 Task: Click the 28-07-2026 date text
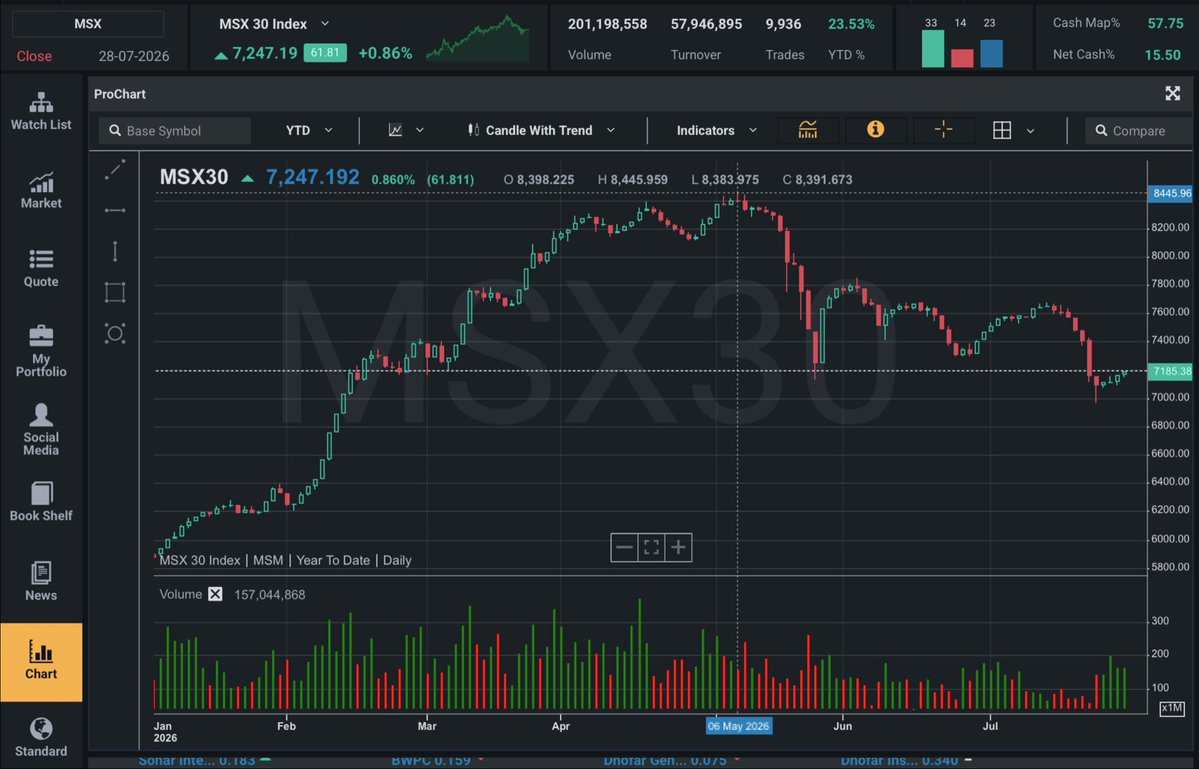tap(134, 56)
